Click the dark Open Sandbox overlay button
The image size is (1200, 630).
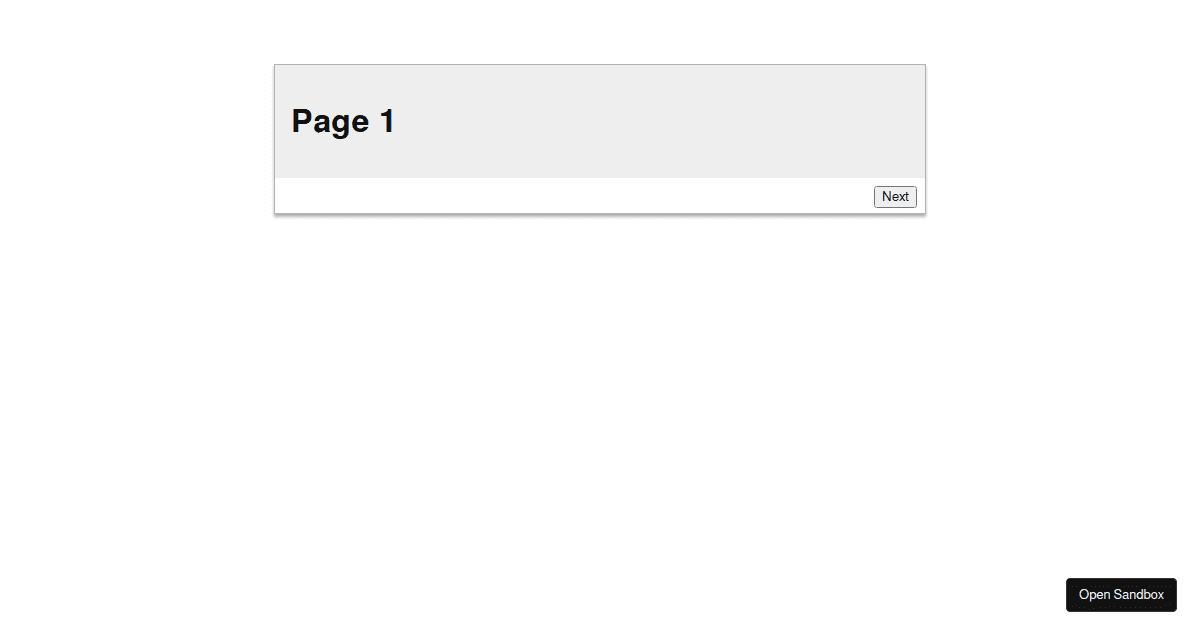[x=1121, y=595]
